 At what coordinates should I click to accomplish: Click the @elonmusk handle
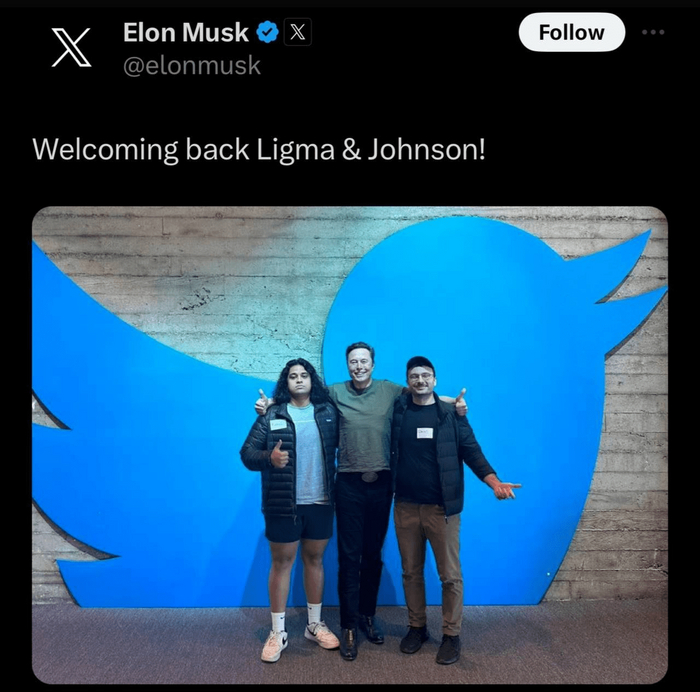pyautogui.click(x=192, y=66)
